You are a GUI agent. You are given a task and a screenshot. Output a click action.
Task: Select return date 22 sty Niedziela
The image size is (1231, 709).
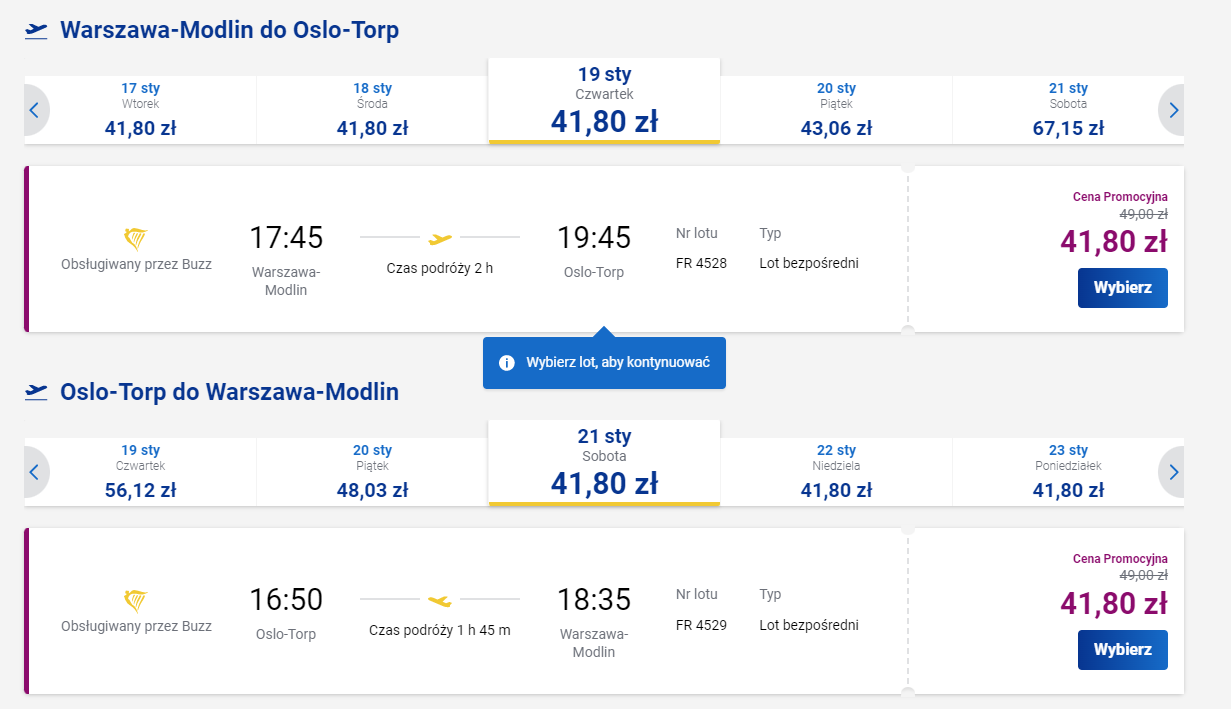836,472
